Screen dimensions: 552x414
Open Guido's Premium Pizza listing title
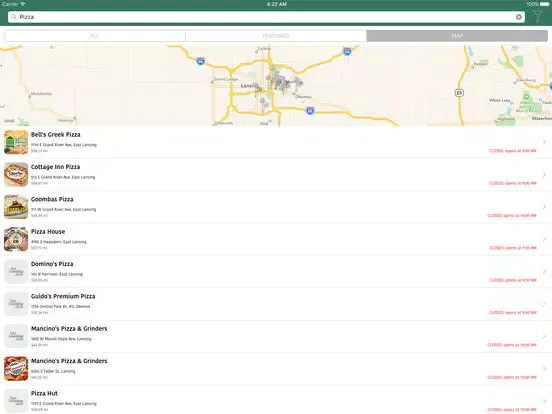coord(63,296)
